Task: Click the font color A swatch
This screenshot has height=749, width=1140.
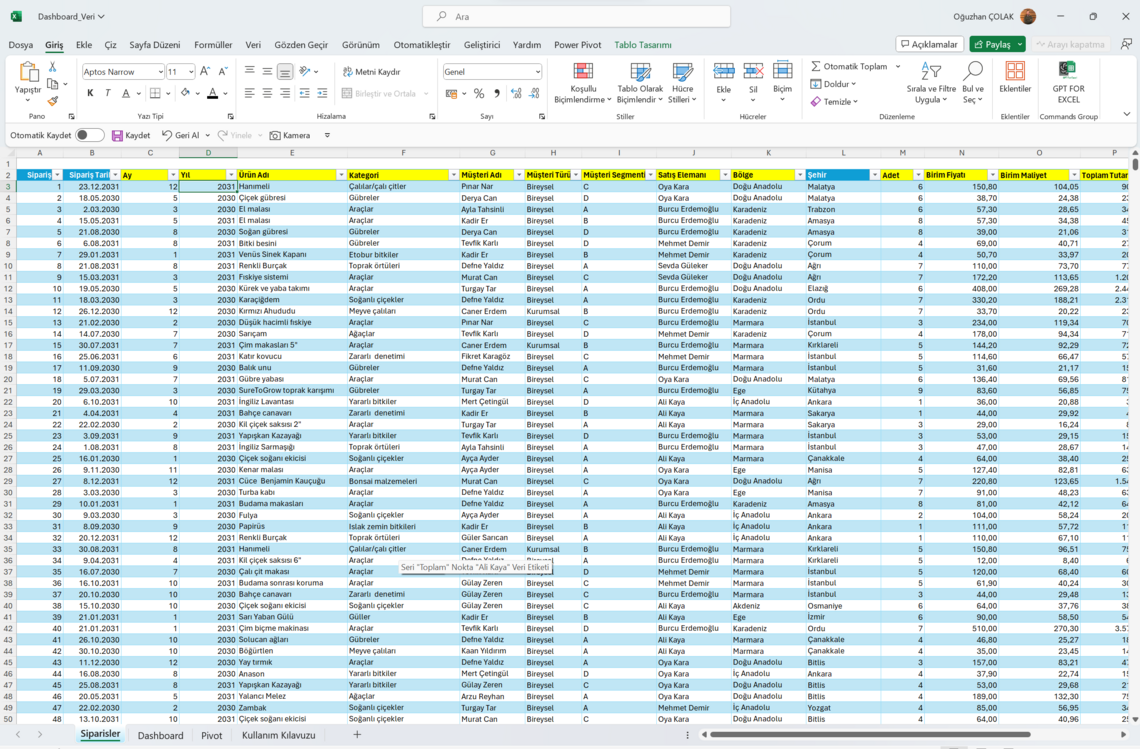Action: (212, 93)
